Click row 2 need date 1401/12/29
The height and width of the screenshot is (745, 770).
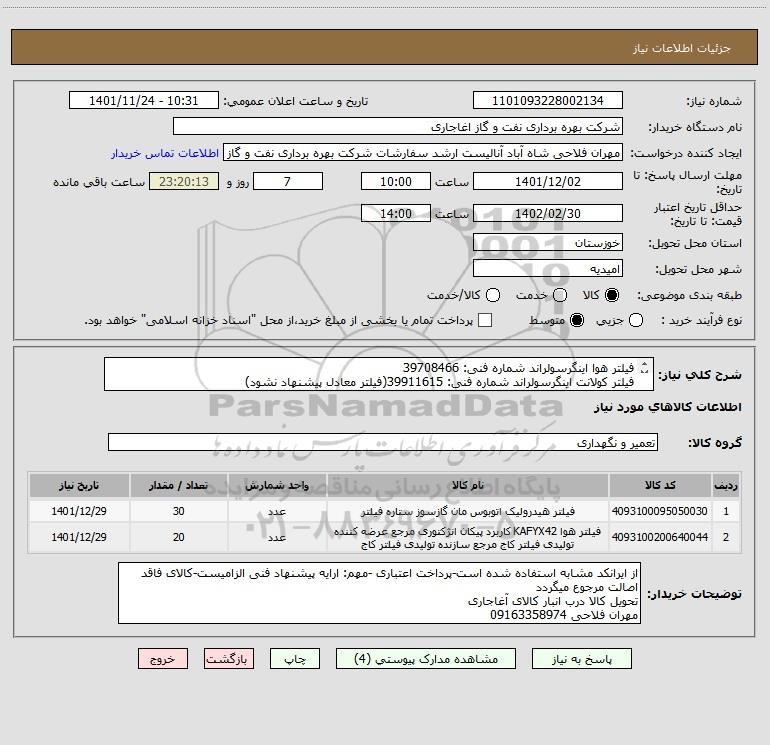79,537
